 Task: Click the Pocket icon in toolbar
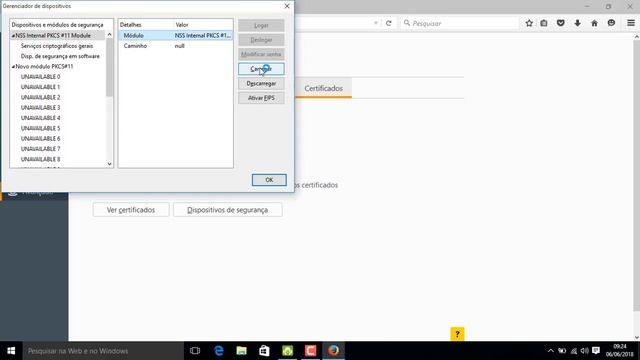560,23
